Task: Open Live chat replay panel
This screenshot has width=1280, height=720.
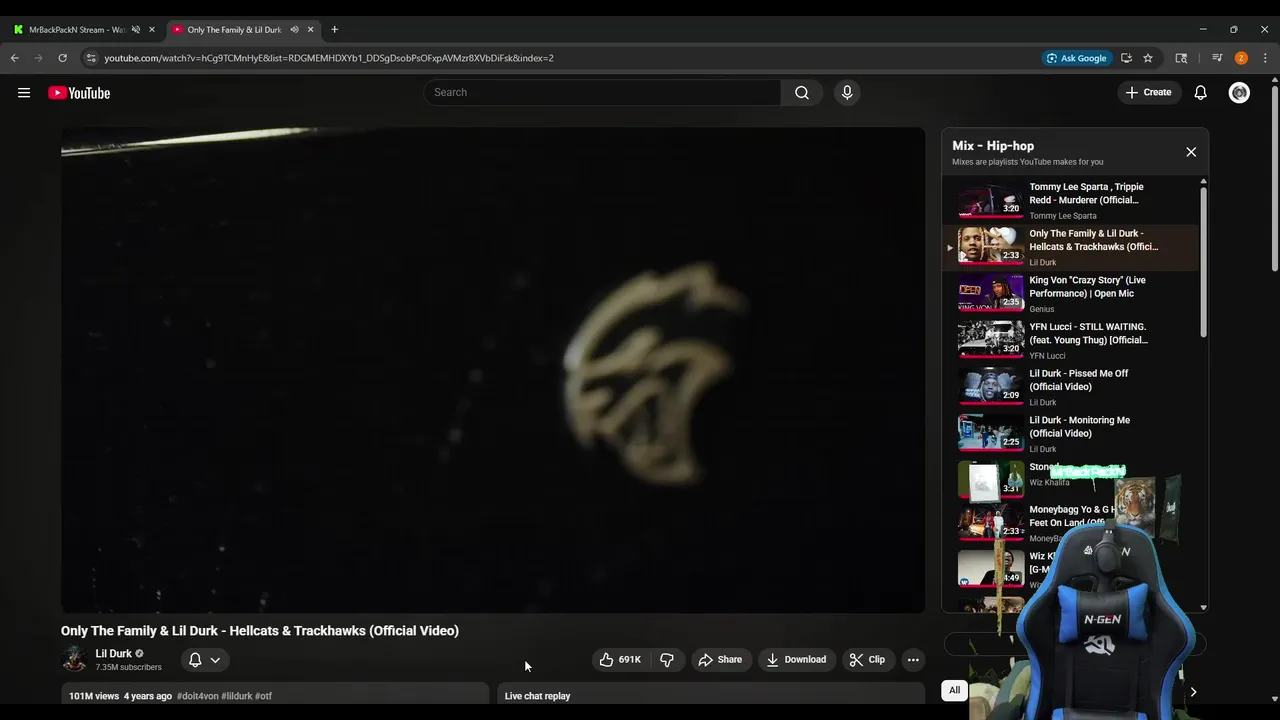Action: pos(711,696)
